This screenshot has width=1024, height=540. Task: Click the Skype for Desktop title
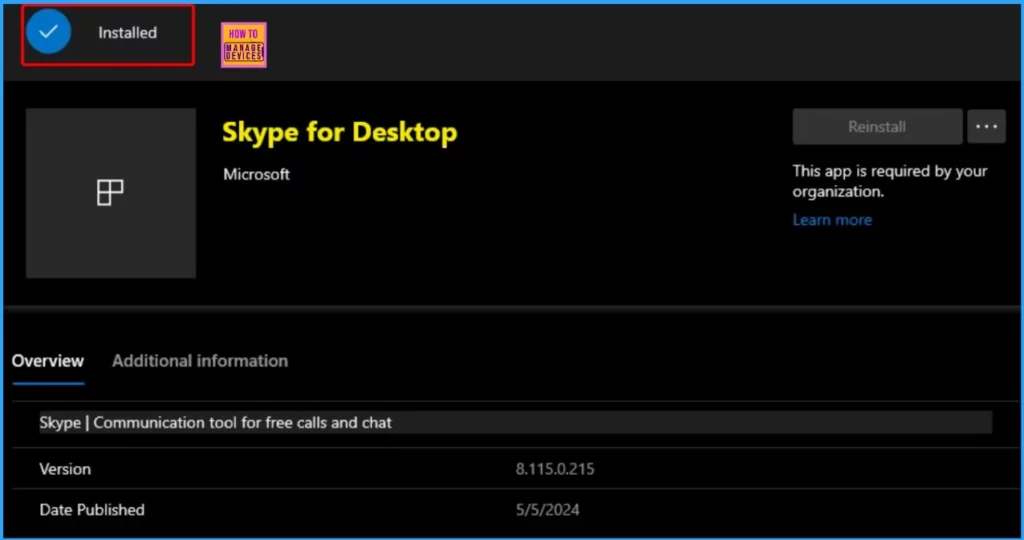pos(340,133)
